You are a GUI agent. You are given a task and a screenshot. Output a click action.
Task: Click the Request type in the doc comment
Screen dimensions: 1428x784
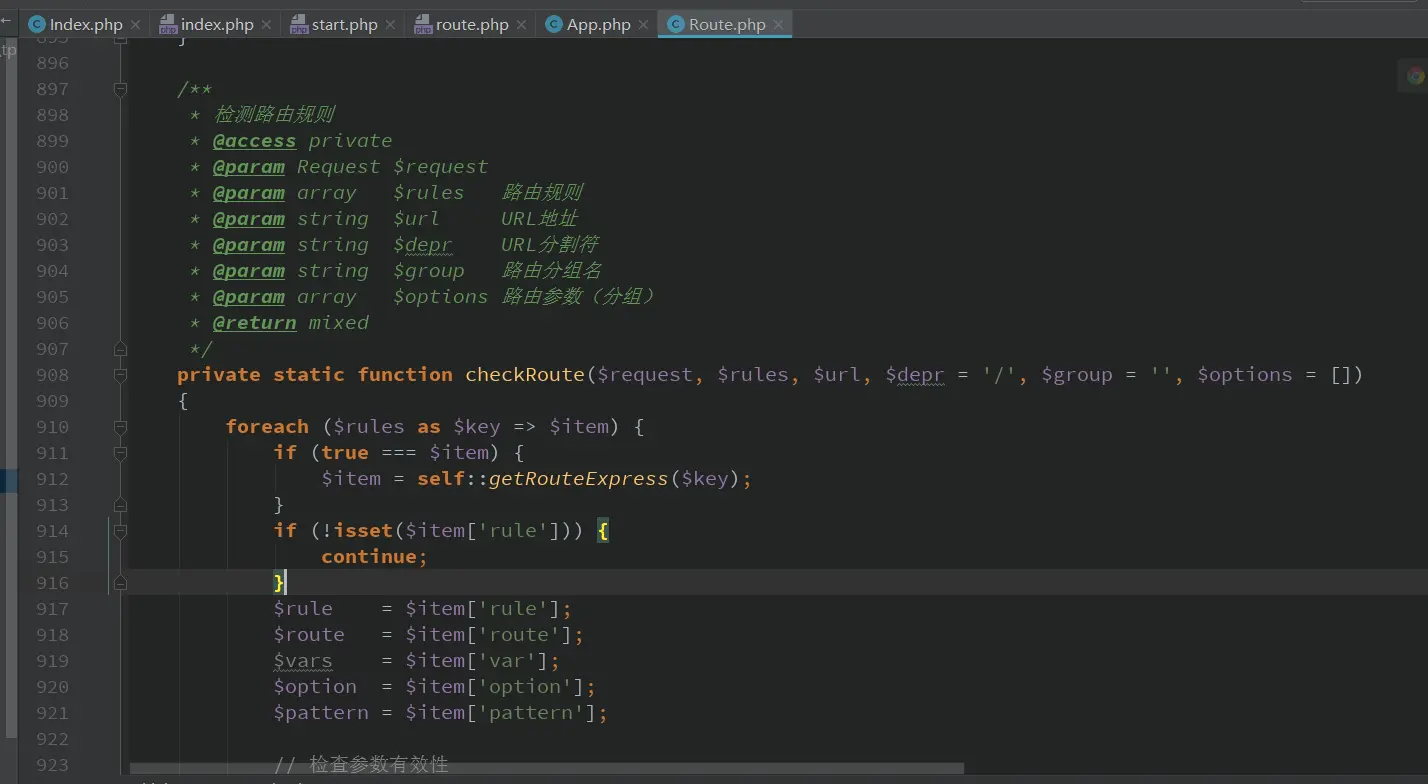pyautogui.click(x=339, y=167)
